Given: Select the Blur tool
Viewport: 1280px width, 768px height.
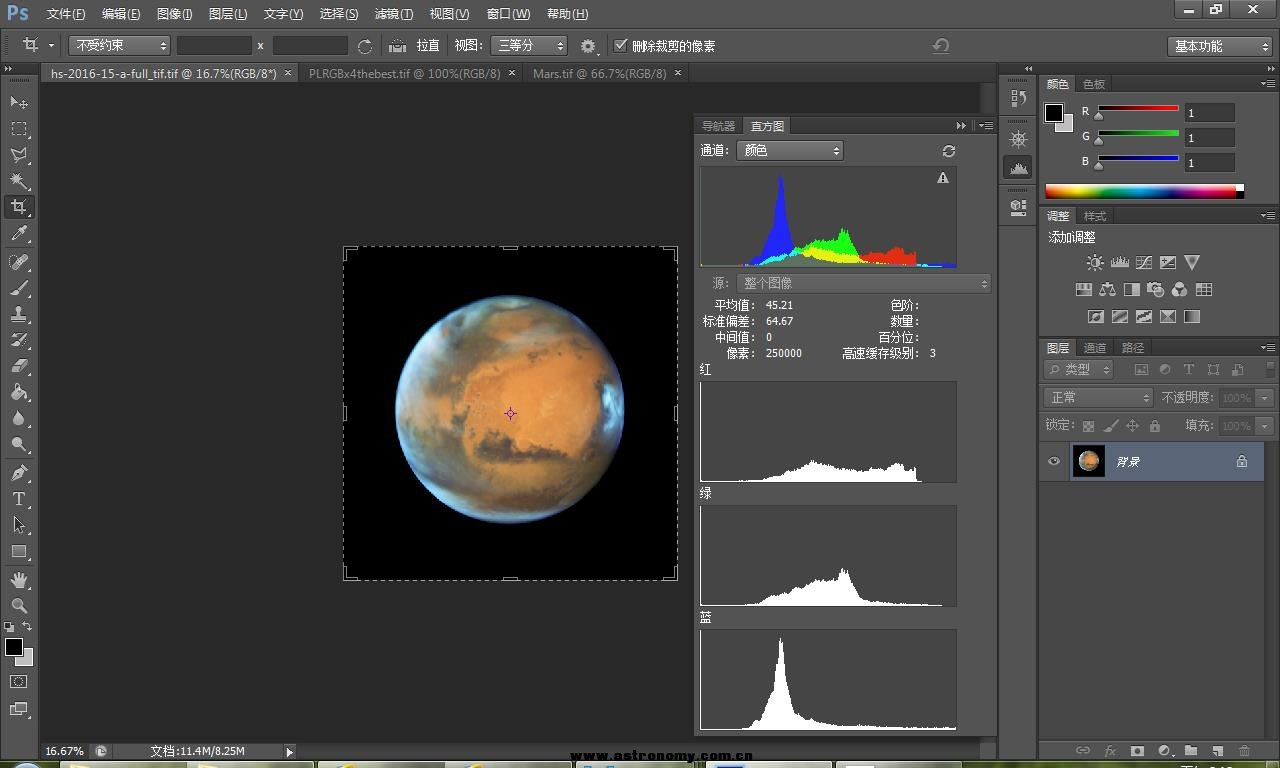Looking at the screenshot, I should 19,418.
